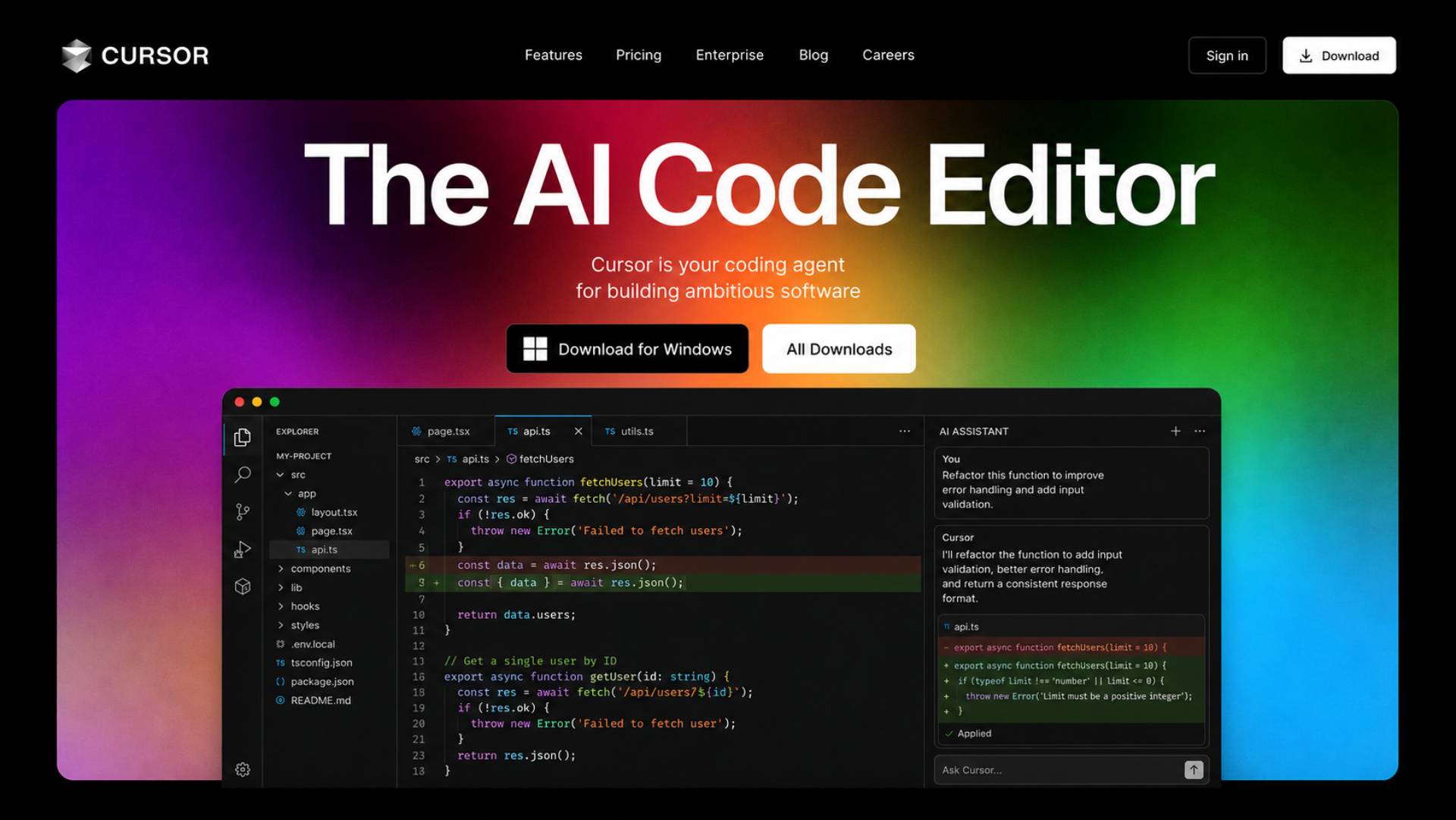Open page.tsx in the explorer tree
Image resolution: width=1456 pixels, height=820 pixels.
(x=331, y=531)
